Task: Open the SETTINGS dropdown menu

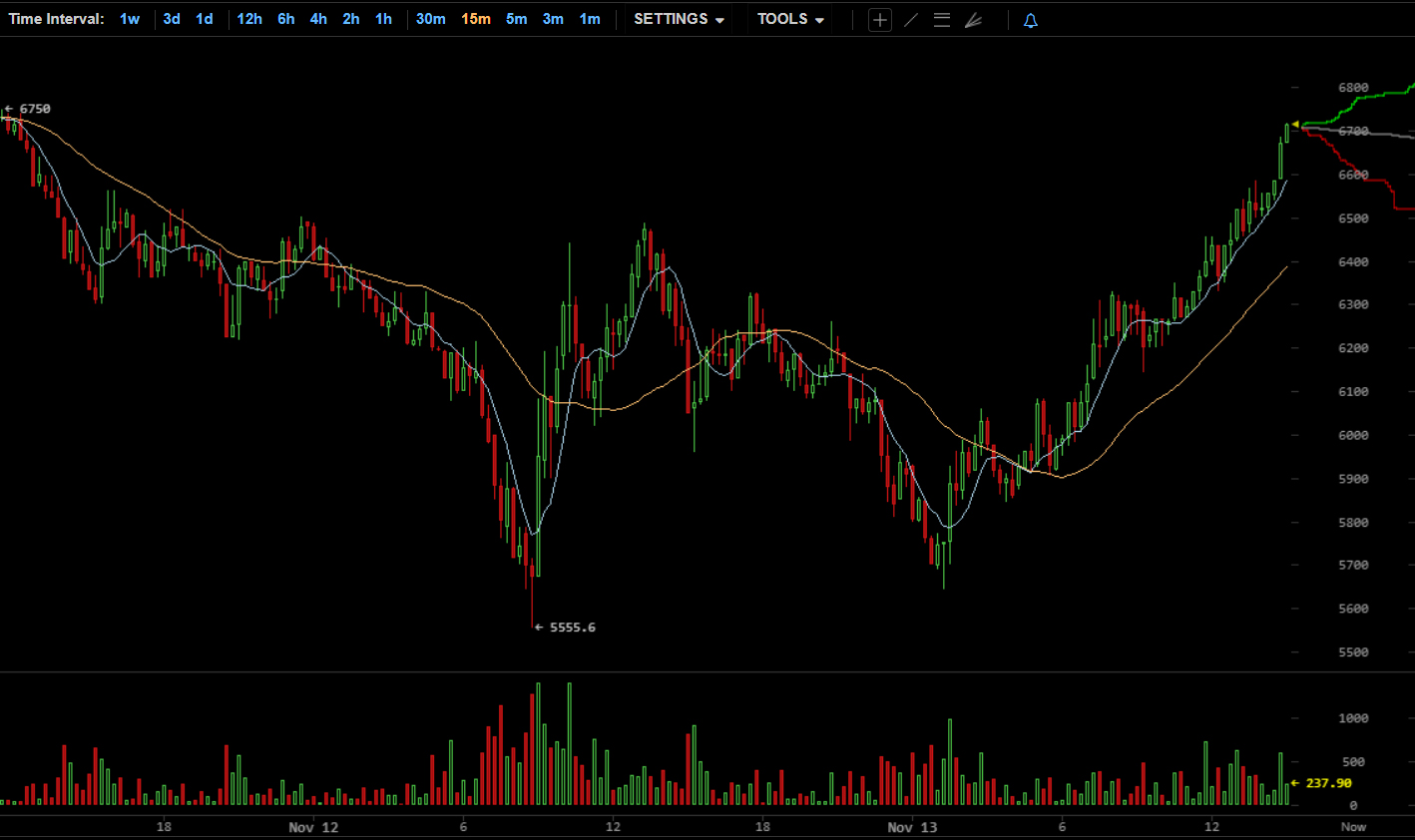Action: coord(679,19)
